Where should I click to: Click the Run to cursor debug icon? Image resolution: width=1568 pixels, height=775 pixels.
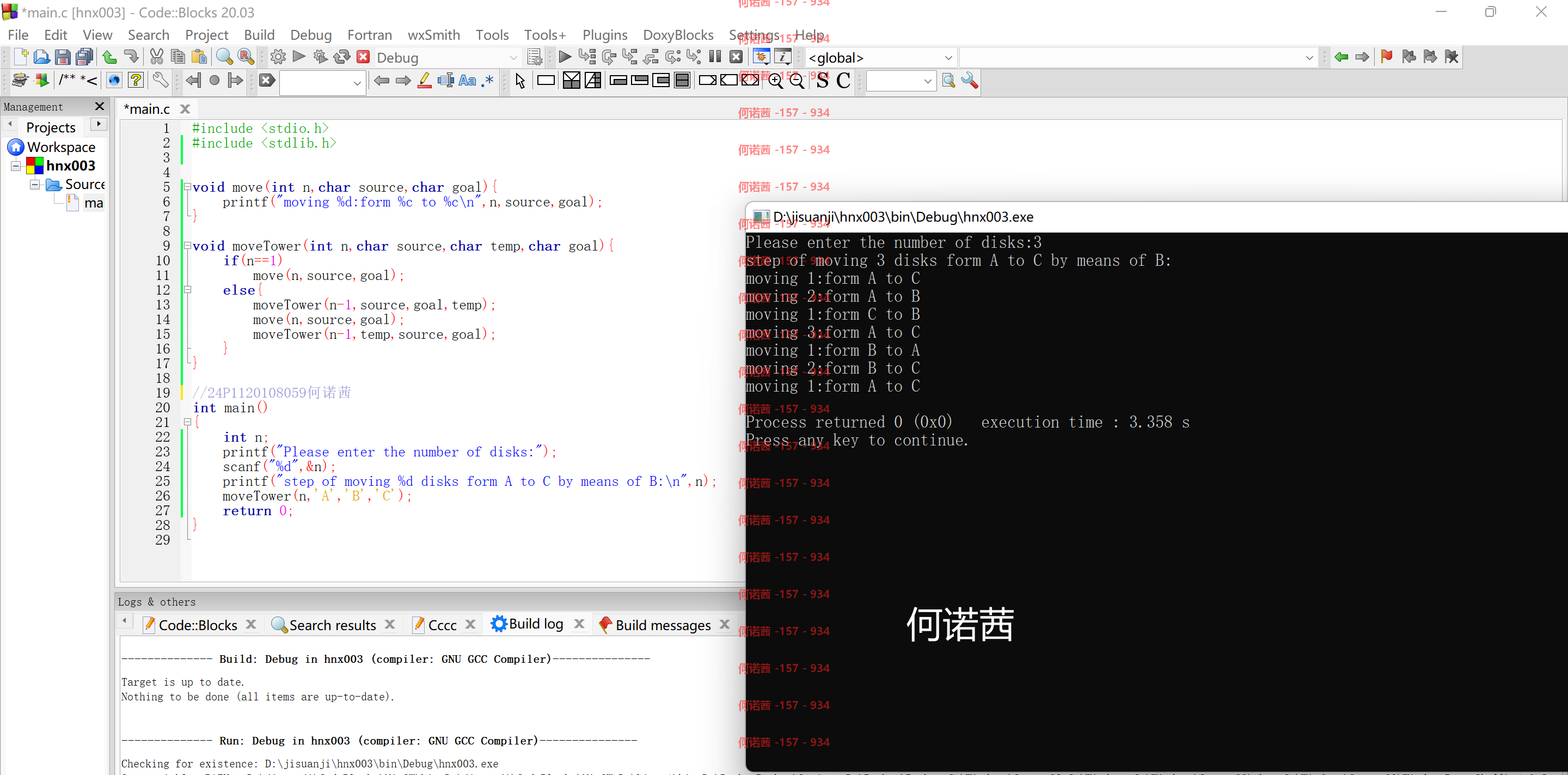tap(587, 57)
